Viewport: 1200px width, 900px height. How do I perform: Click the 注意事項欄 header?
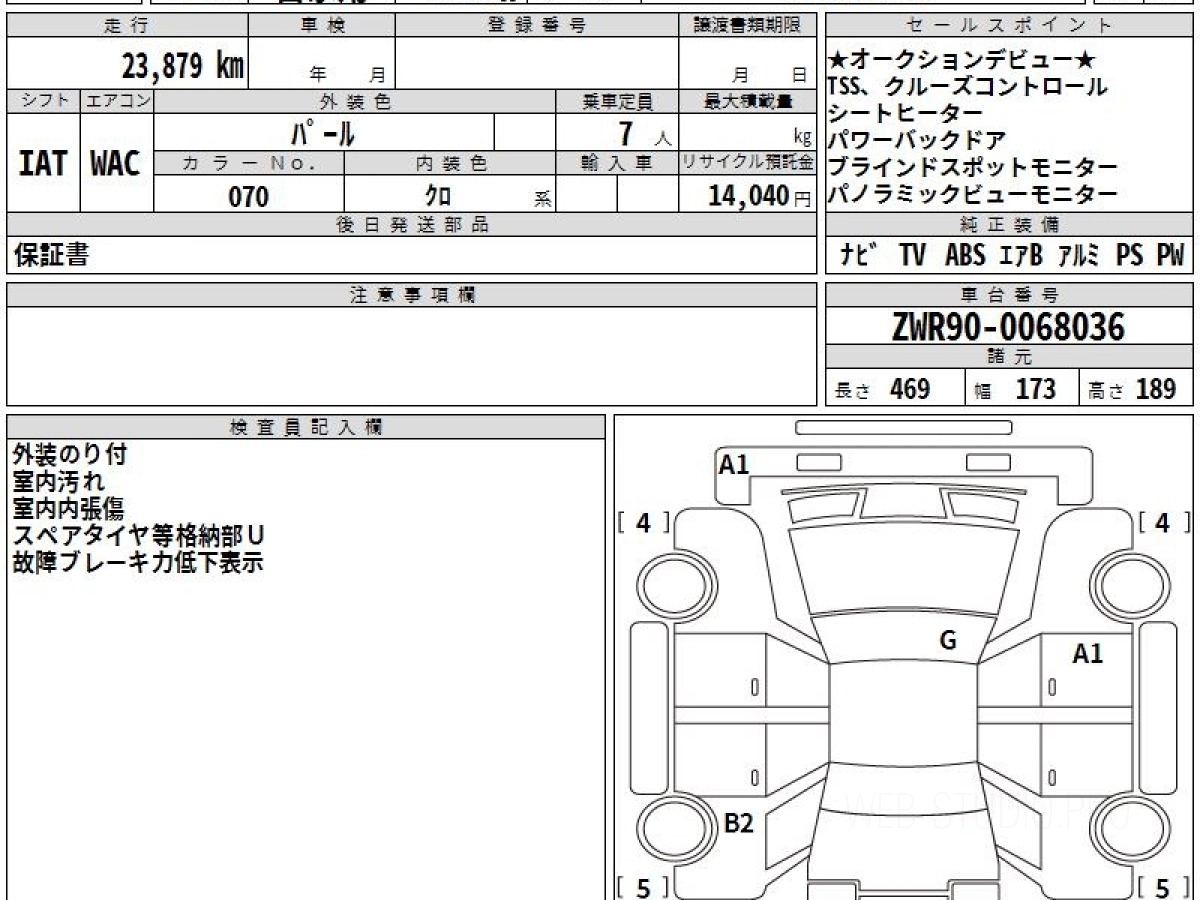(412, 295)
